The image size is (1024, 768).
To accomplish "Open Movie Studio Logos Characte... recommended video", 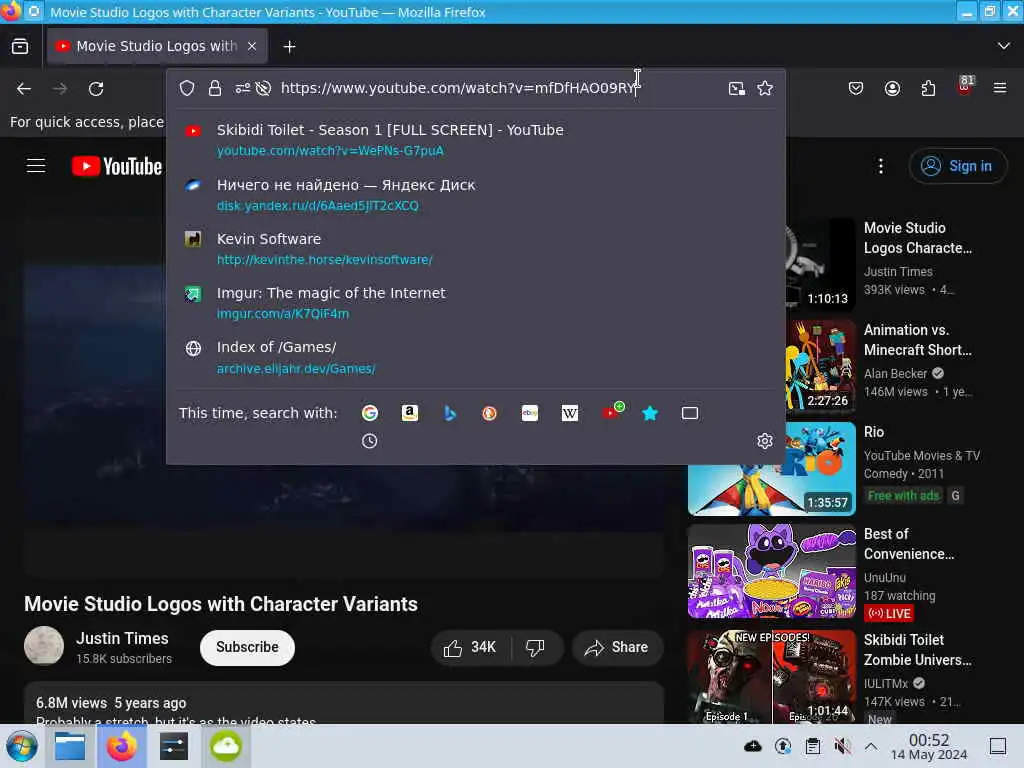I will (918, 238).
